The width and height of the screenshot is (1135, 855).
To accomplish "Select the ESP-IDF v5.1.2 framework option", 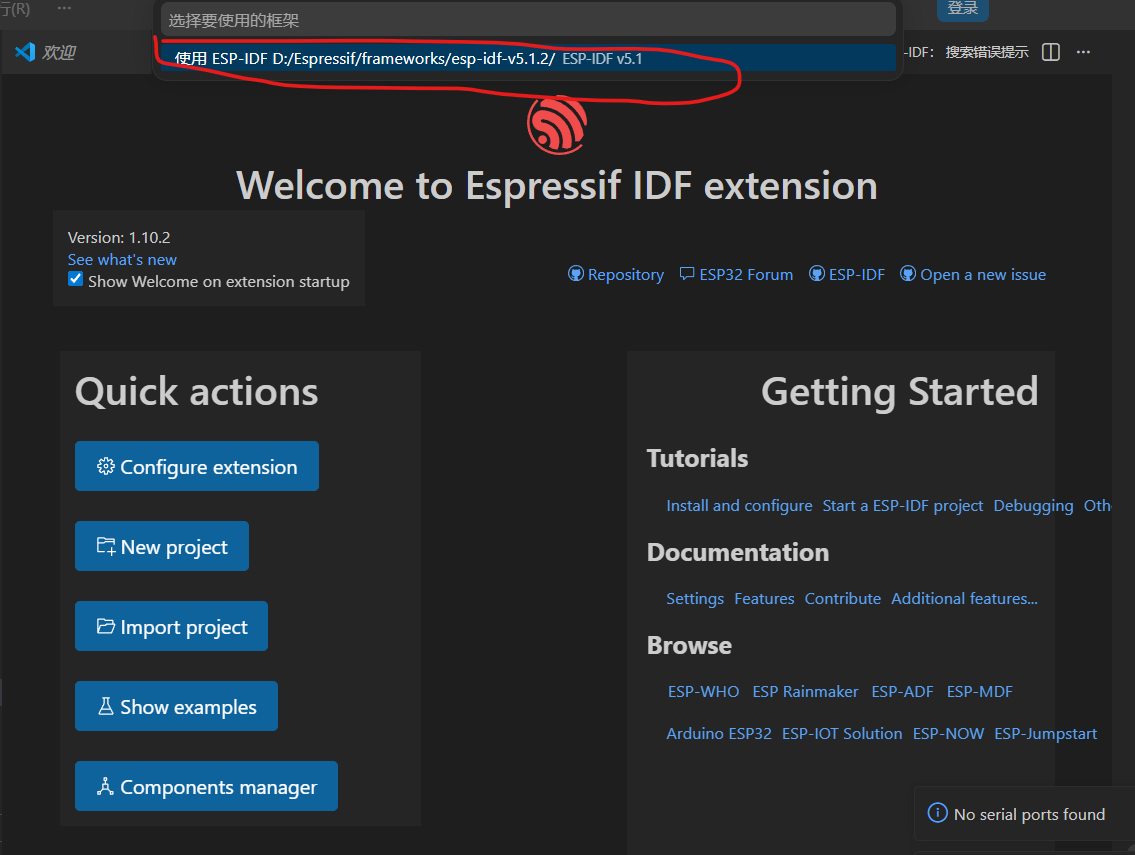I will pyautogui.click(x=528, y=59).
